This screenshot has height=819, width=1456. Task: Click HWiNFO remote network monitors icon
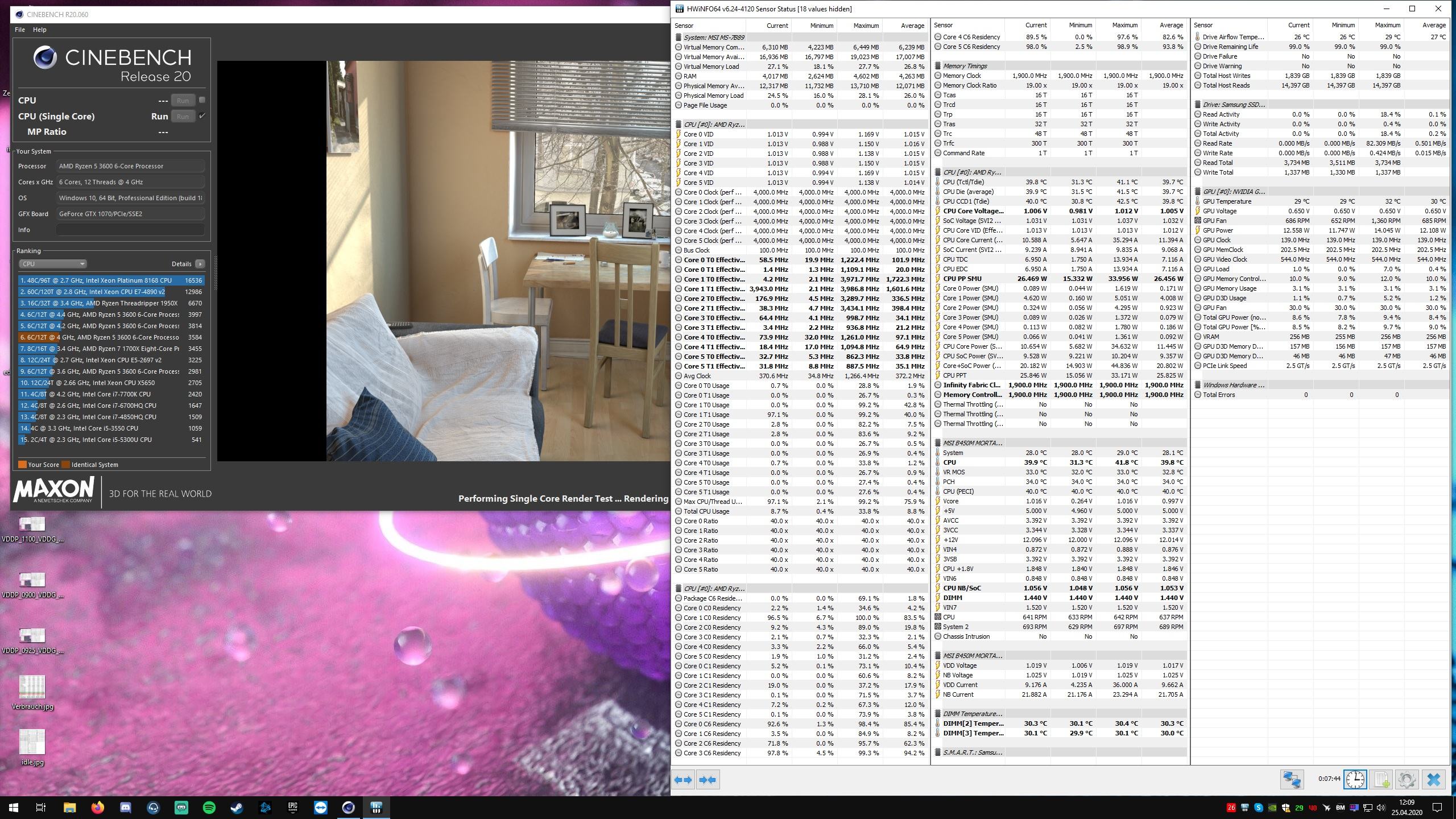pyautogui.click(x=1292, y=779)
